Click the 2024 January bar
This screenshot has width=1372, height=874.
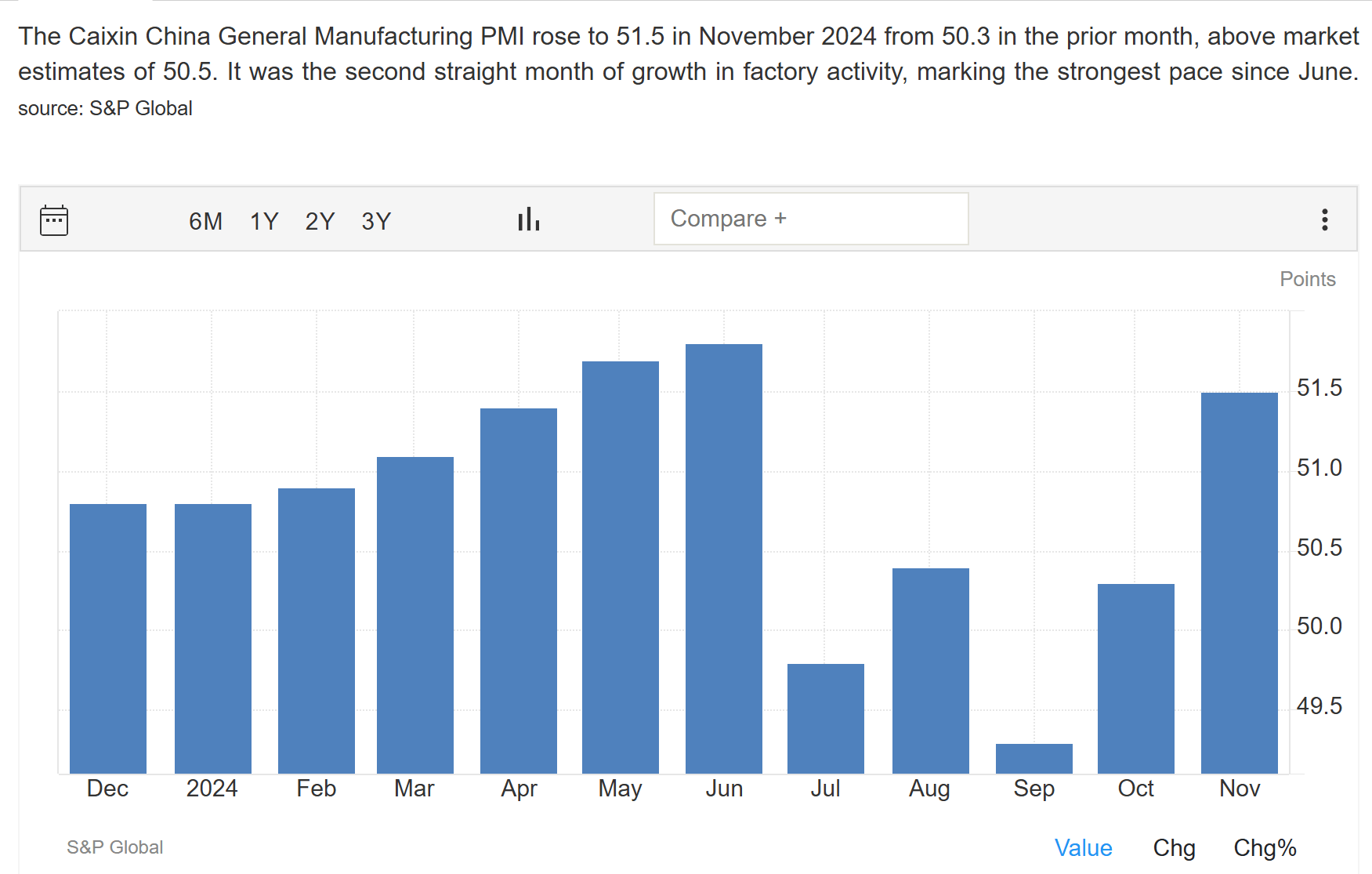click(x=213, y=639)
